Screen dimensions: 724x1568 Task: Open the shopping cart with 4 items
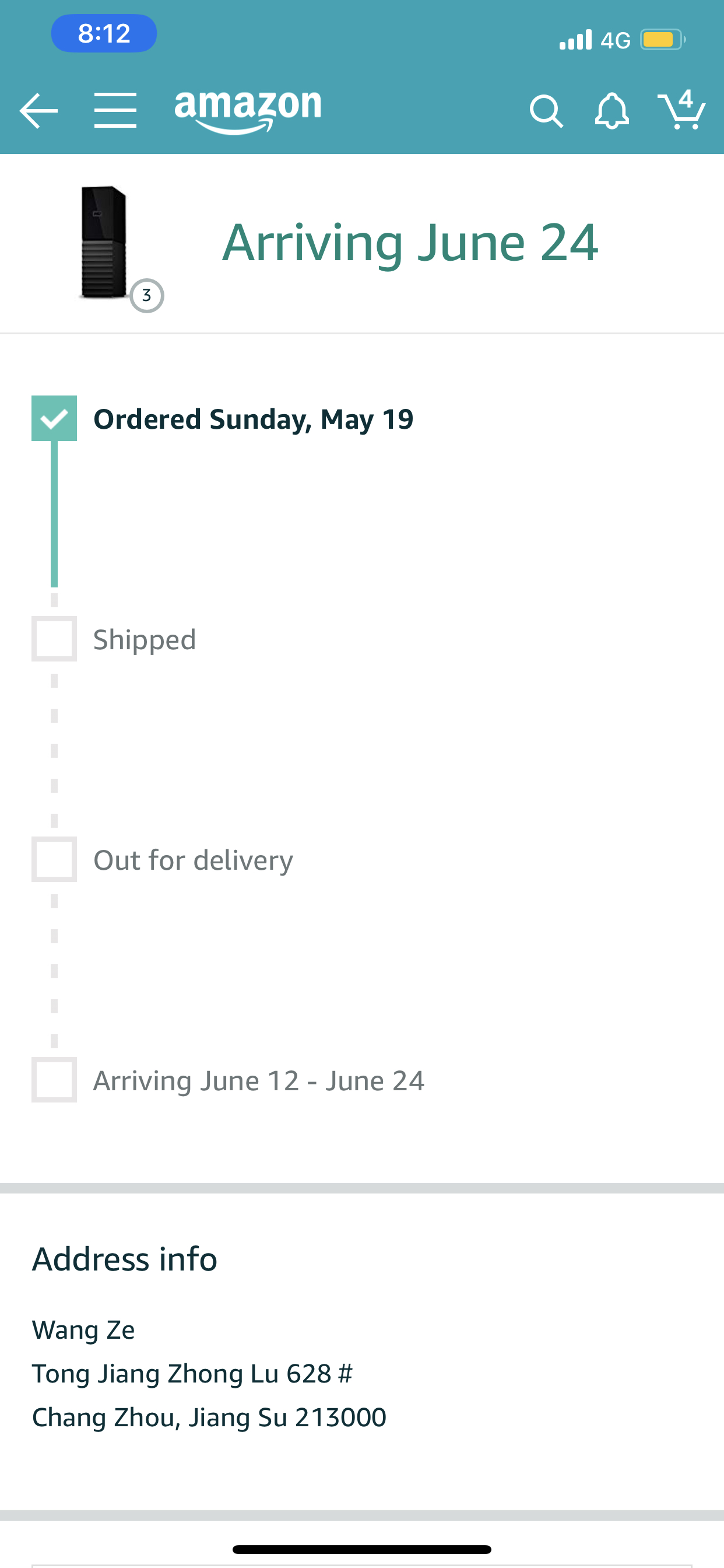(681, 110)
